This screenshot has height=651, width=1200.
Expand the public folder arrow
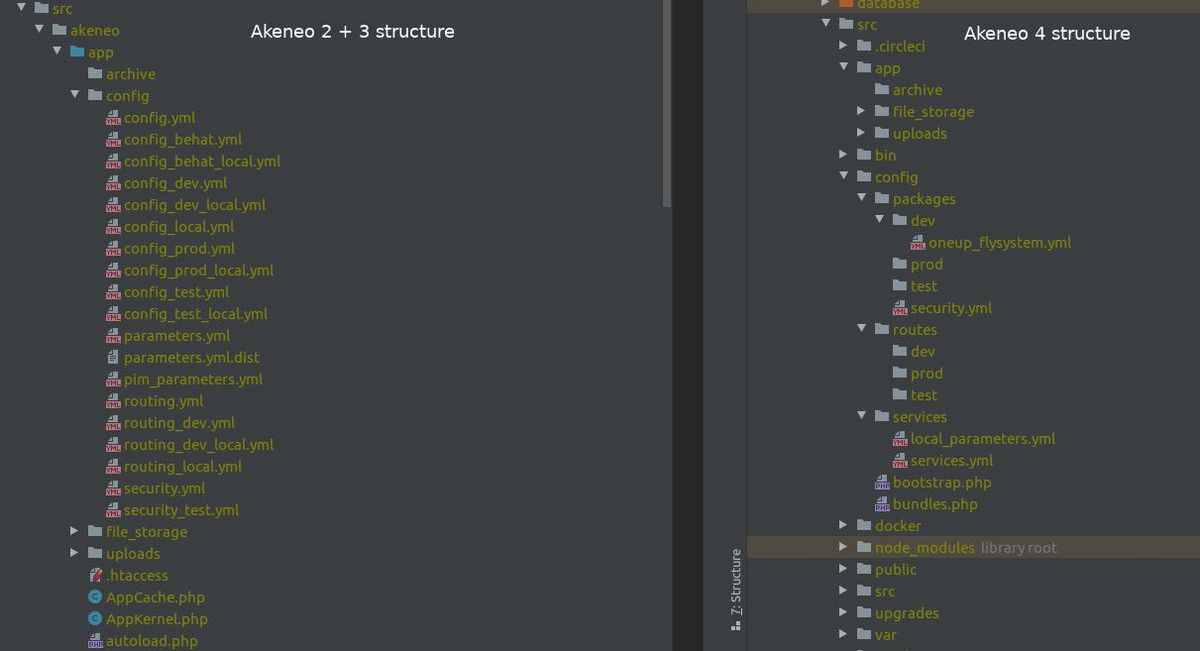[x=844, y=570]
